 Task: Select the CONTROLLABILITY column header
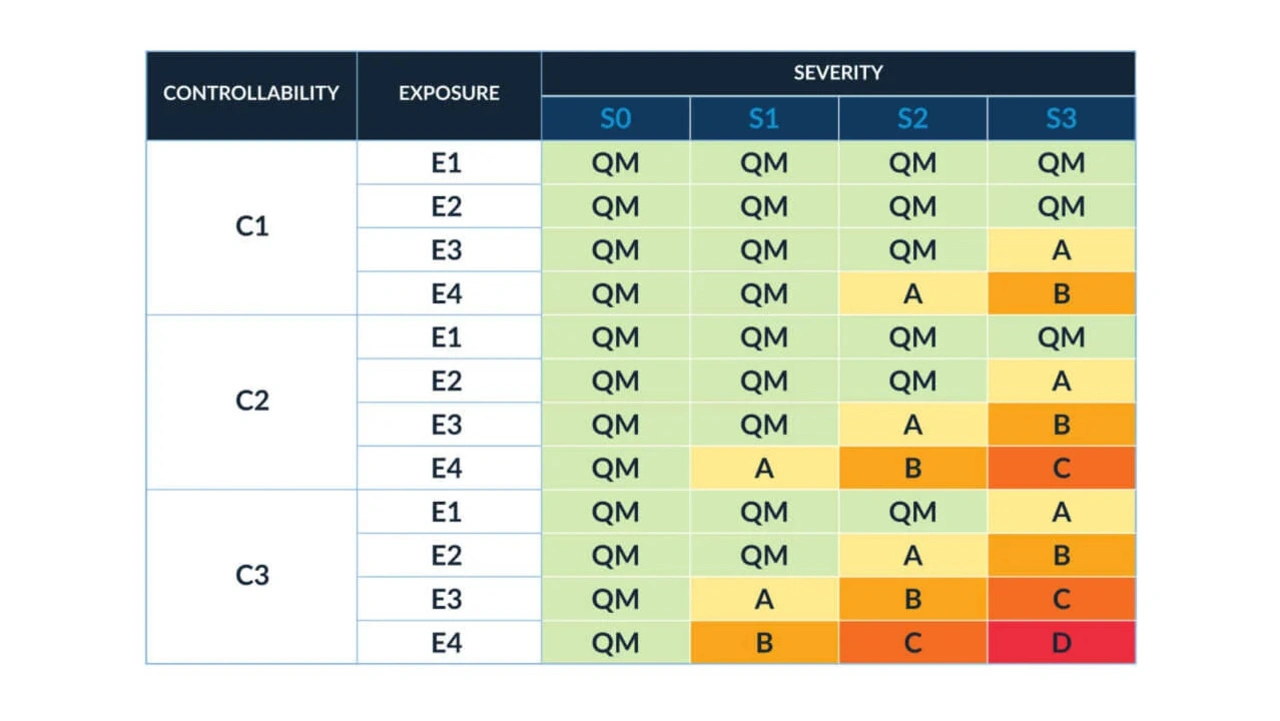coord(251,94)
